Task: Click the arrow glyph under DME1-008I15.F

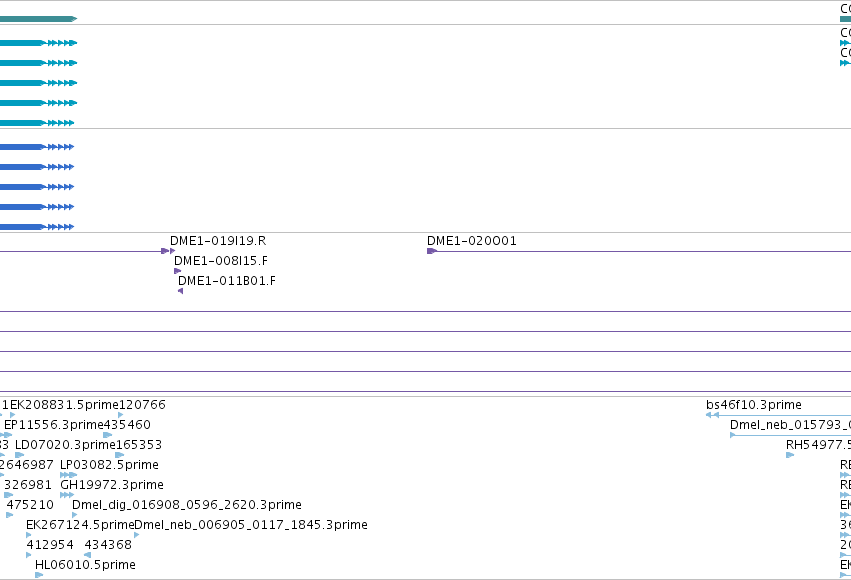Action: point(177,271)
